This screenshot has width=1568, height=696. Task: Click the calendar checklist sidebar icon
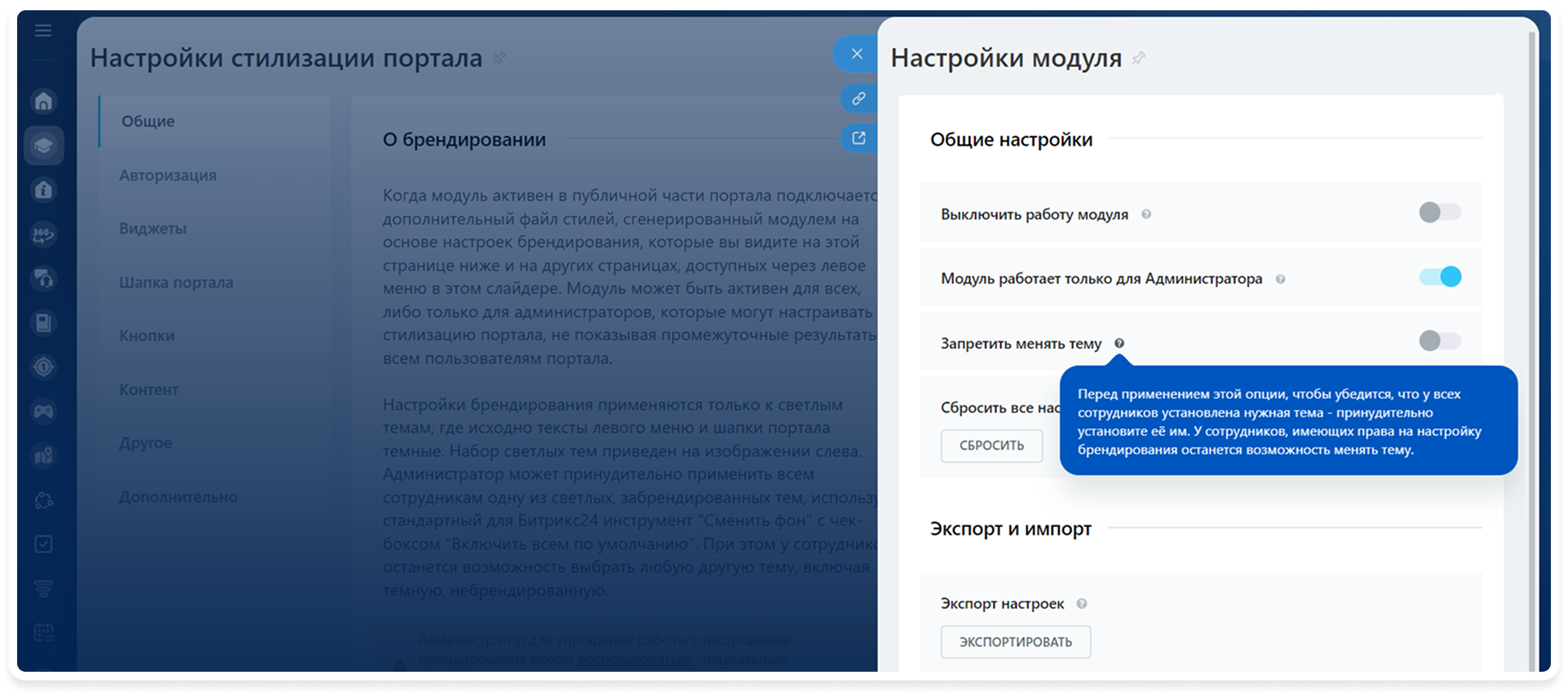pyautogui.click(x=44, y=633)
